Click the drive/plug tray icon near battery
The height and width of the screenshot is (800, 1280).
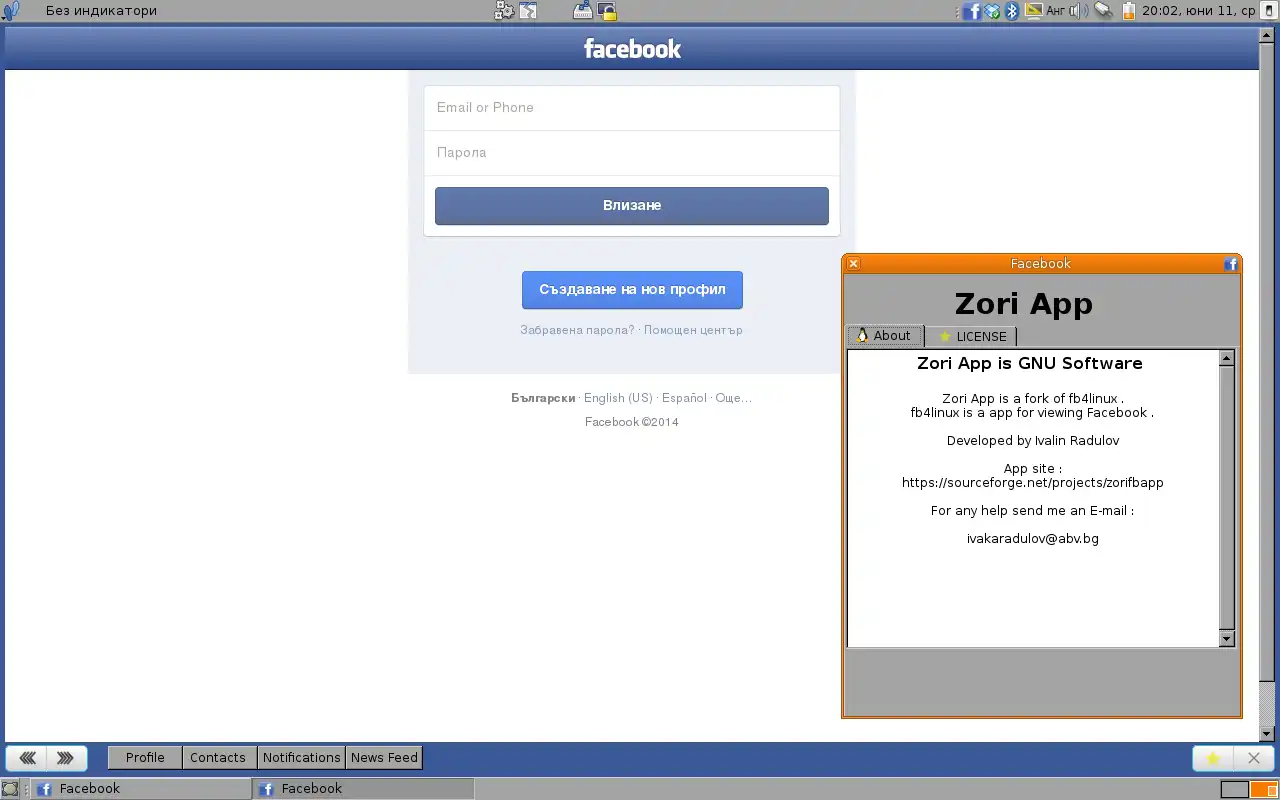click(1103, 11)
